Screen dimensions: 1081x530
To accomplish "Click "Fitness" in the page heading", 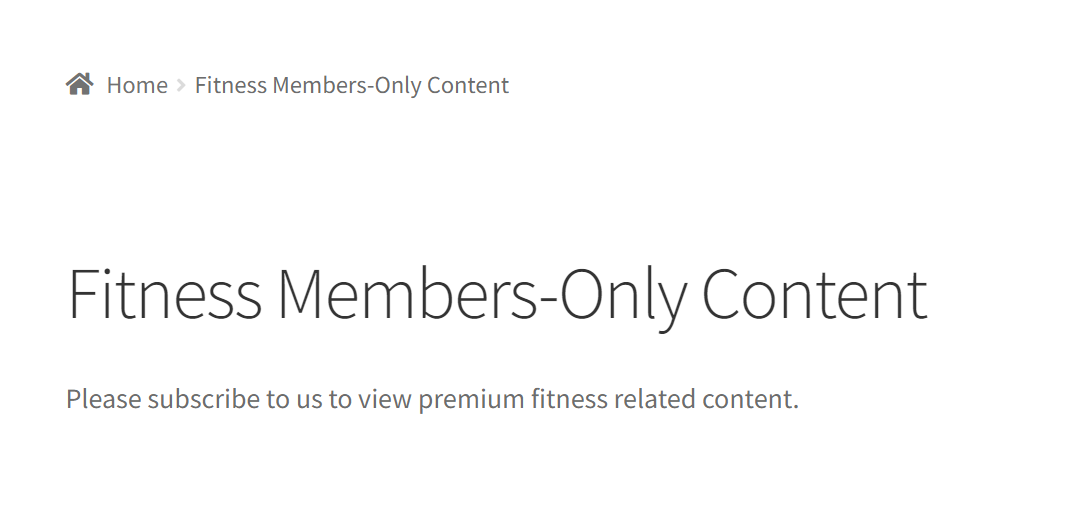I will tap(165, 294).
